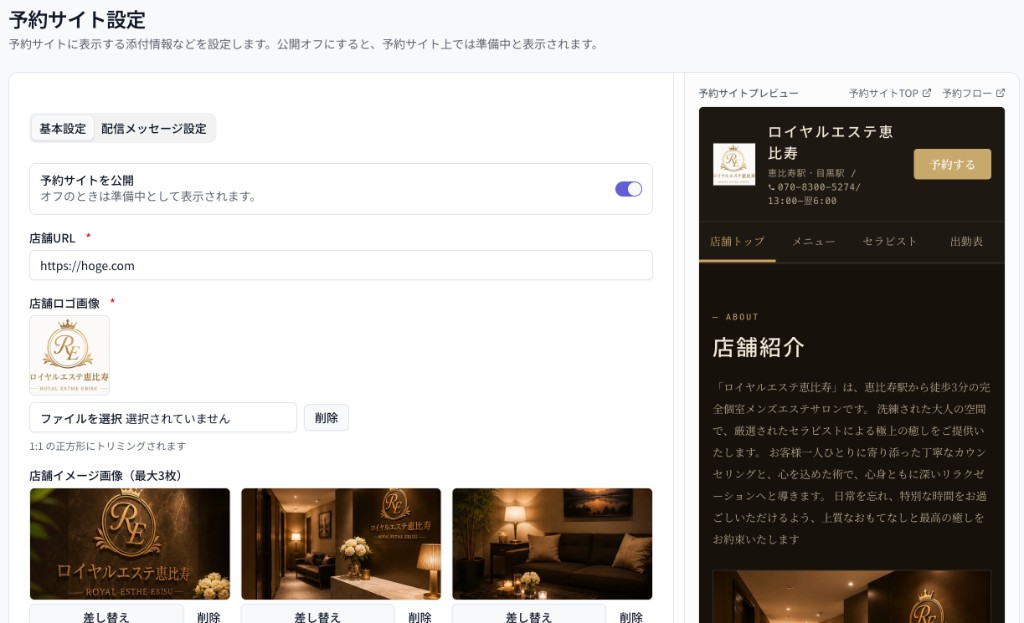Click the shop introduction paragraph in preview
The image size is (1024, 623).
click(852, 463)
